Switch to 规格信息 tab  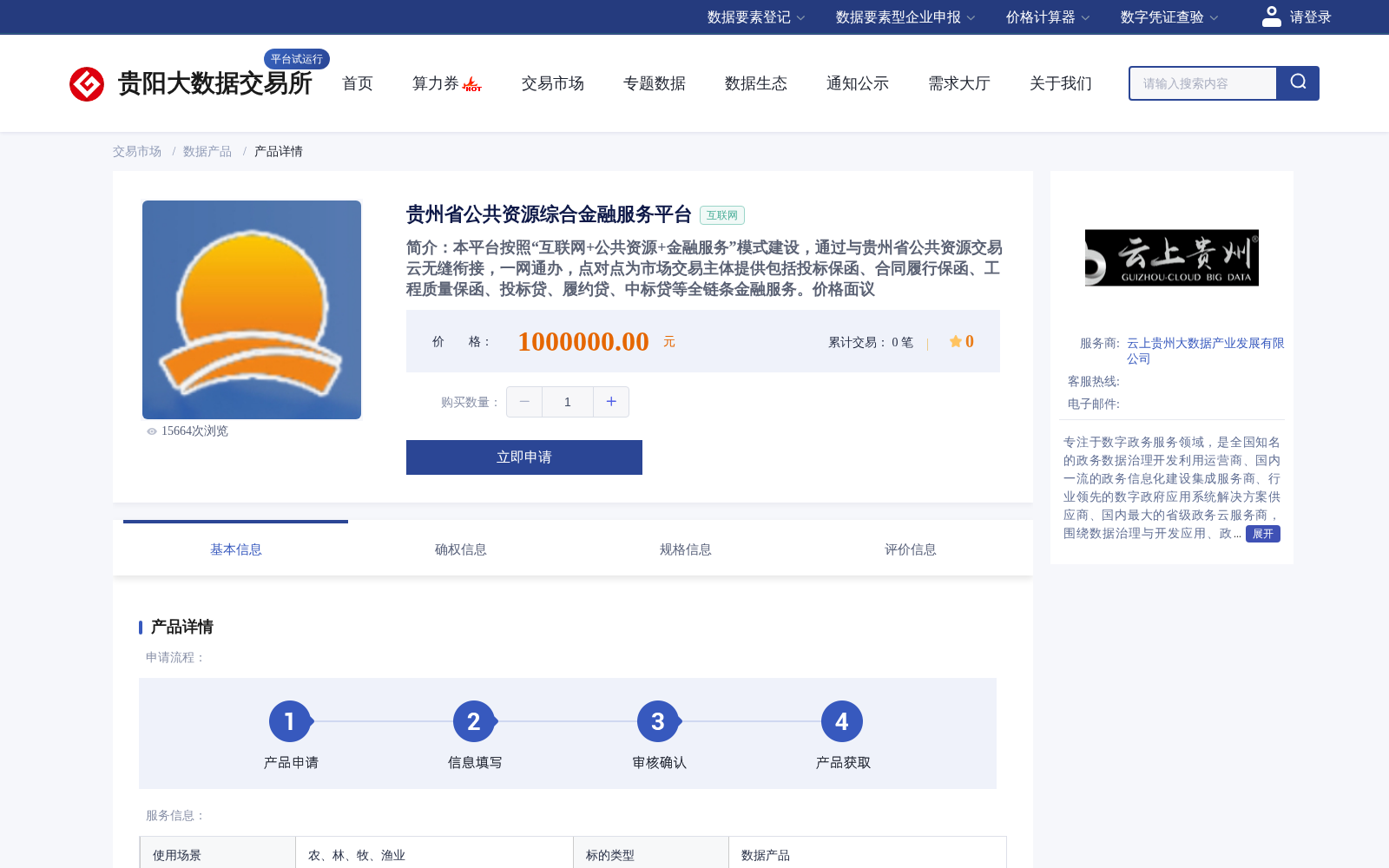click(685, 549)
